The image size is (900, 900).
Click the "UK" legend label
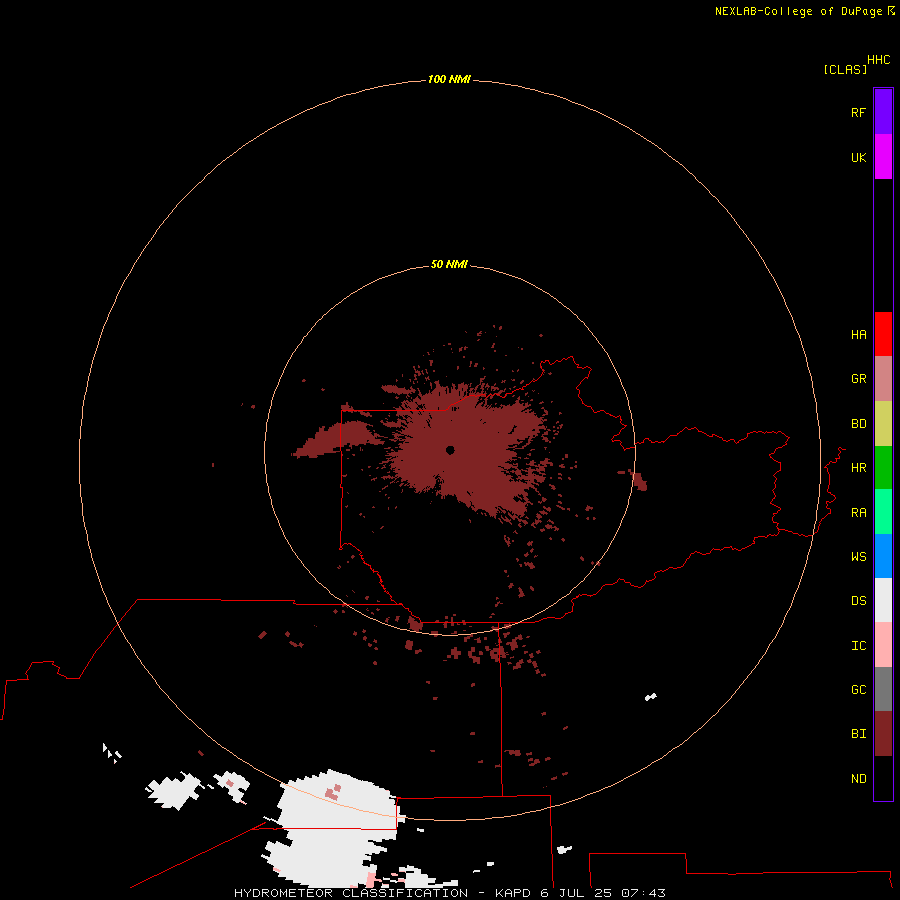coord(858,157)
